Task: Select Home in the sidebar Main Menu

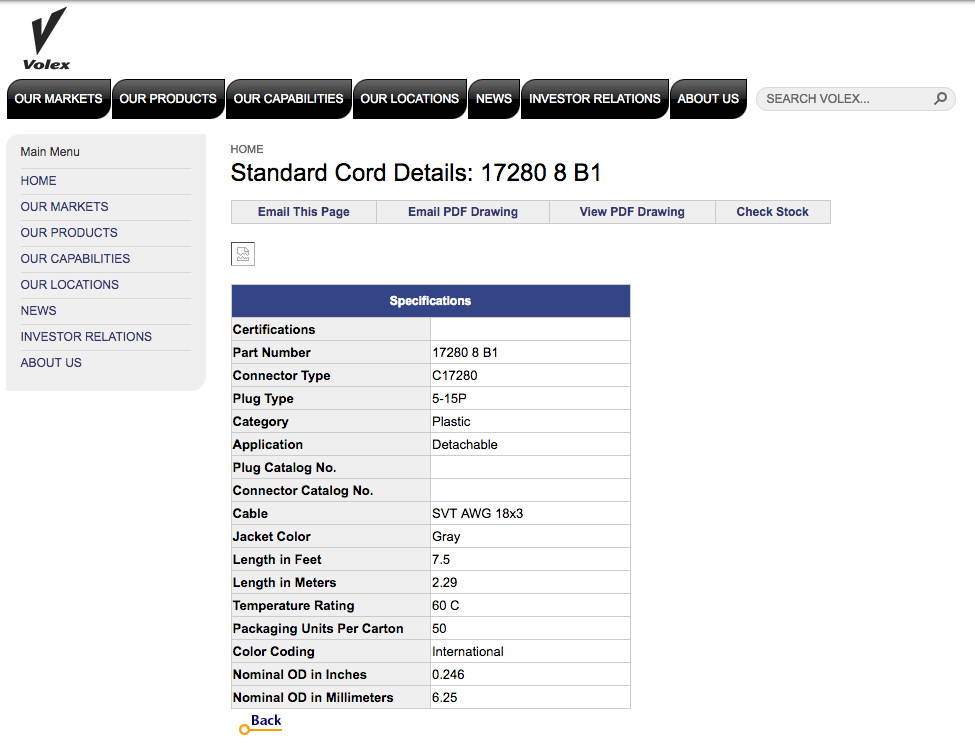Action: click(x=39, y=181)
